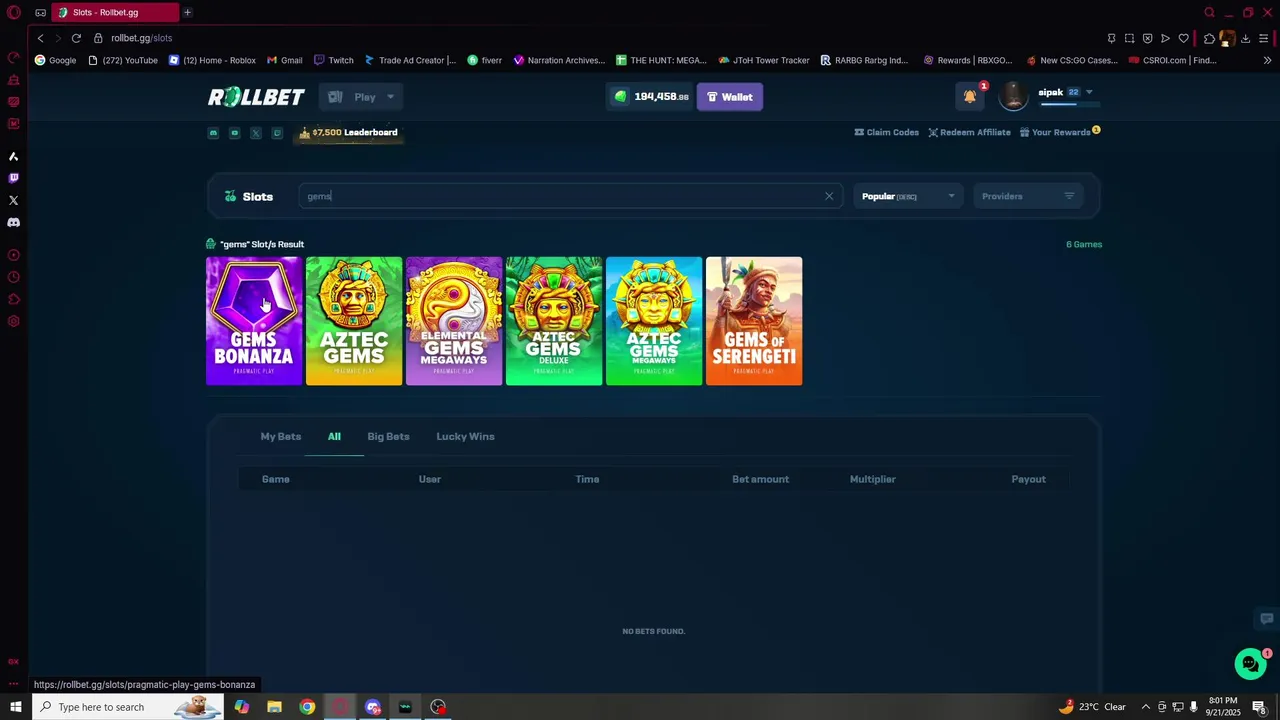Expand the Popular sort dropdown

(908, 196)
